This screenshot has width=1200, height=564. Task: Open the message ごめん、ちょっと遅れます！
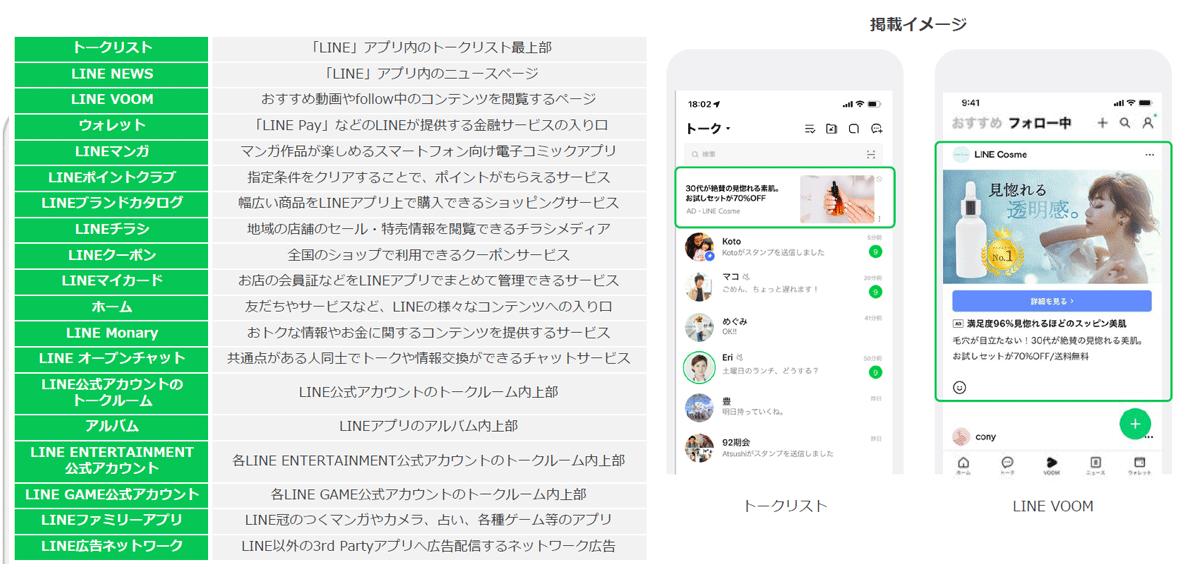770,290
